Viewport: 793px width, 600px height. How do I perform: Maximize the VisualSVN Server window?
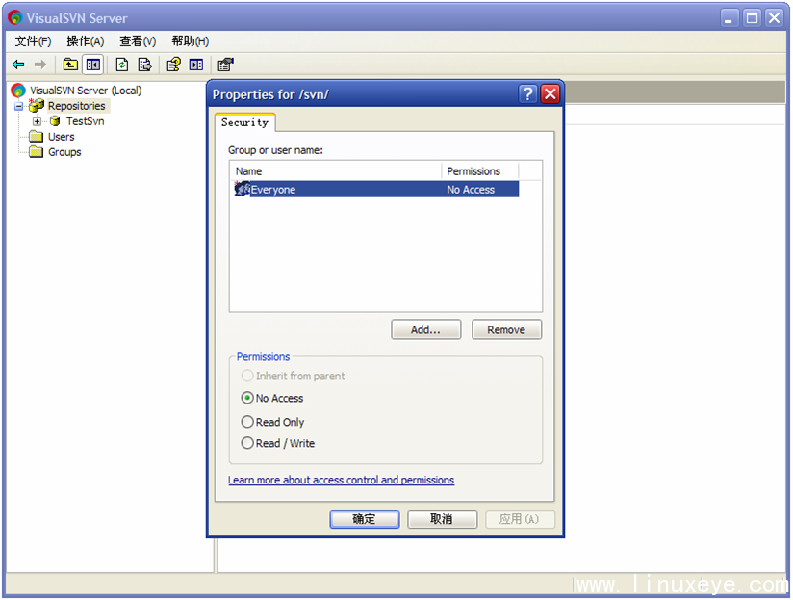coord(752,18)
